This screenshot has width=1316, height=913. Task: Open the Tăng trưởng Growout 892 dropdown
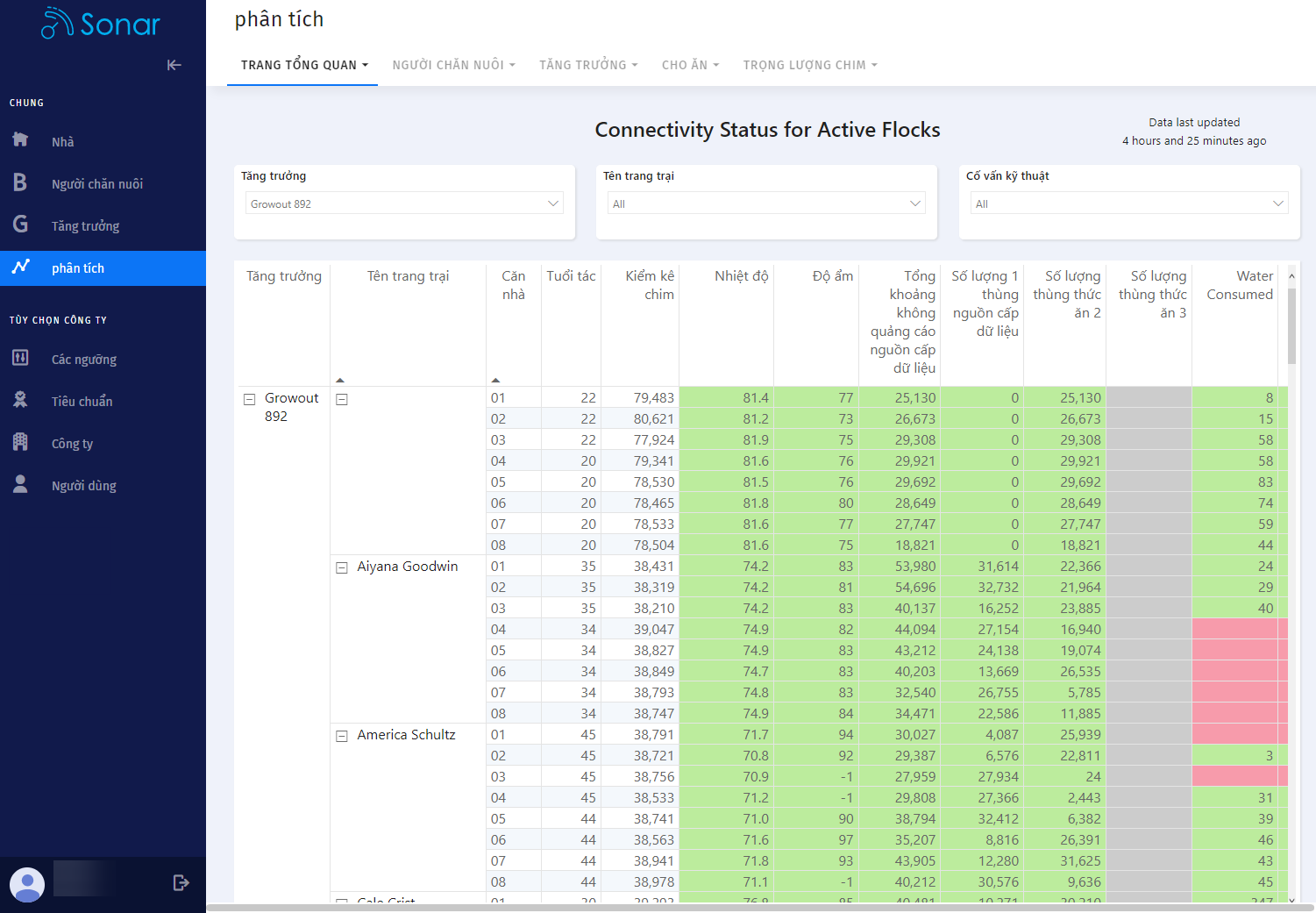[x=404, y=203]
